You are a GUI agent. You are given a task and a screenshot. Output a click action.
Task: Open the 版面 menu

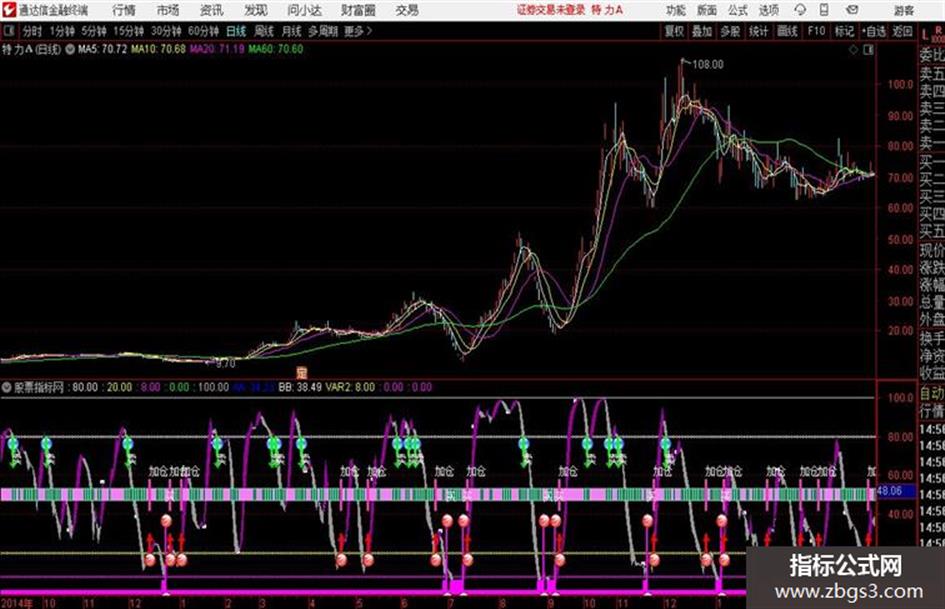click(x=706, y=10)
